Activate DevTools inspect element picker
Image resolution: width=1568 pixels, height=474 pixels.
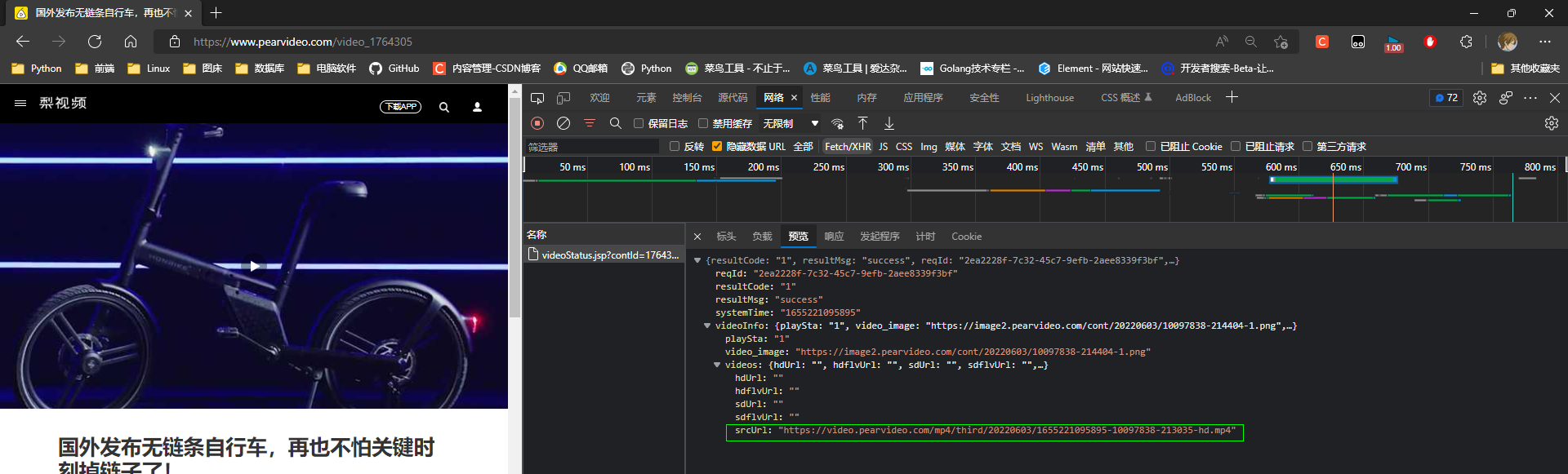[537, 98]
